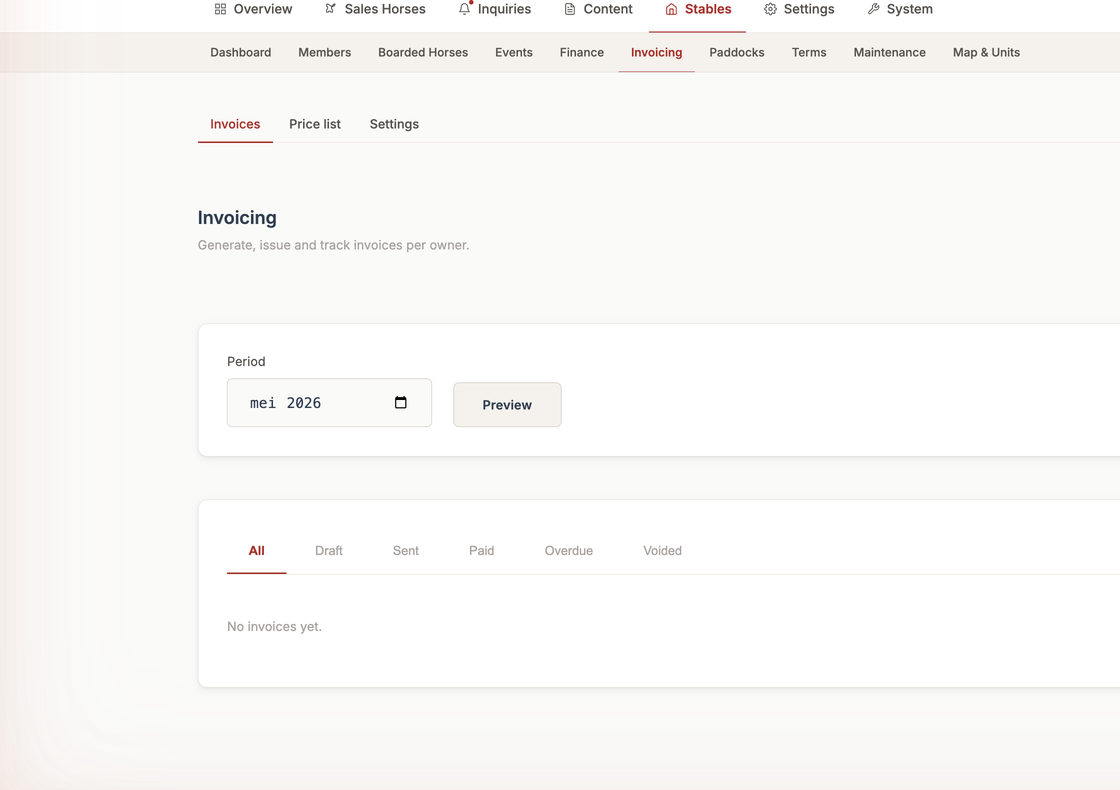The image size is (1120, 790).
Task: Click the Preview button
Action: tap(507, 405)
